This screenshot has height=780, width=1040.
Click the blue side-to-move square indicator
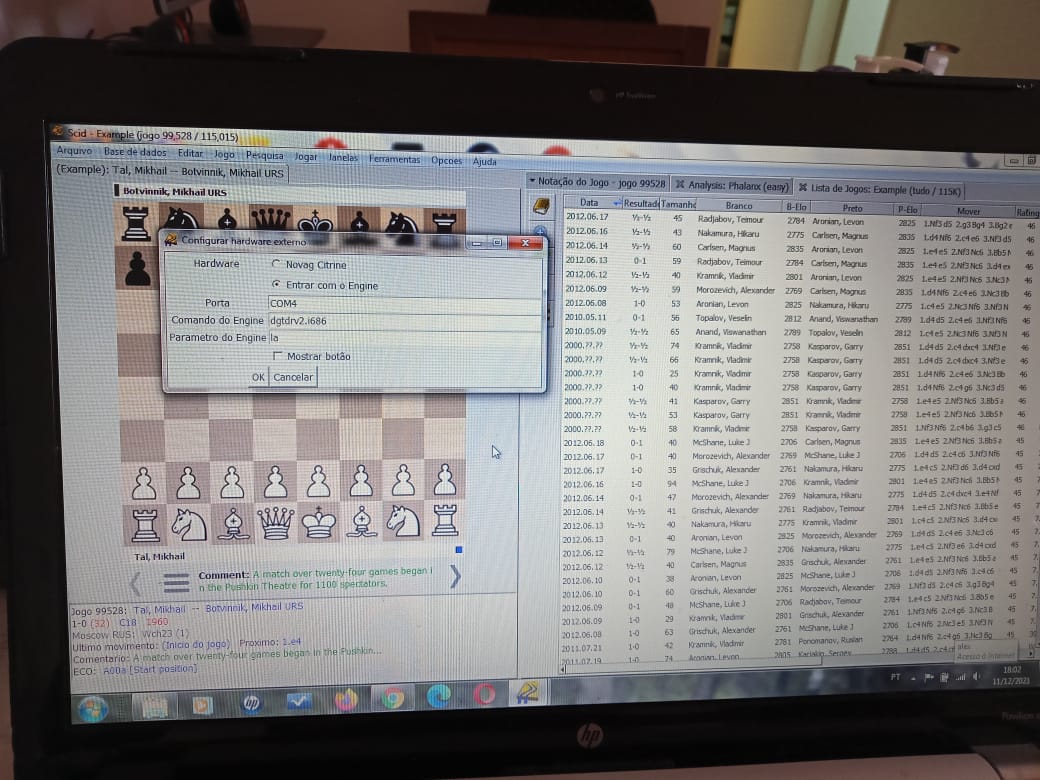458,549
